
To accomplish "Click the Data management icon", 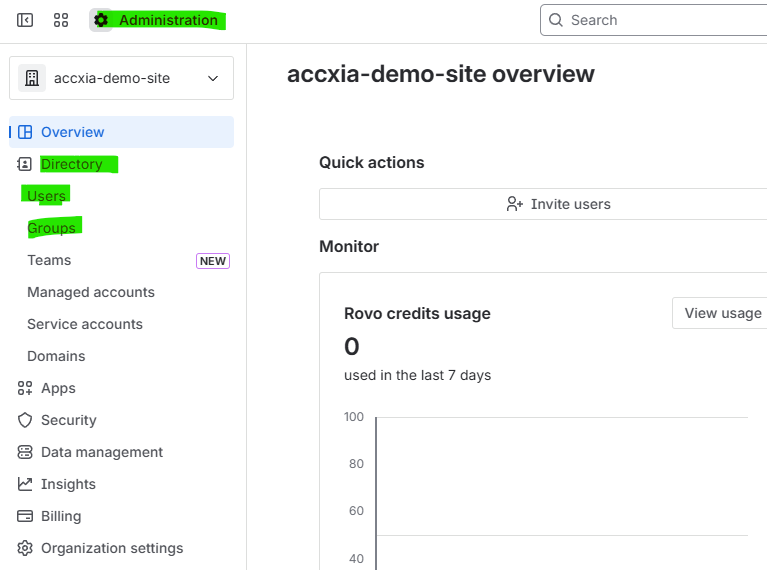I will (25, 452).
